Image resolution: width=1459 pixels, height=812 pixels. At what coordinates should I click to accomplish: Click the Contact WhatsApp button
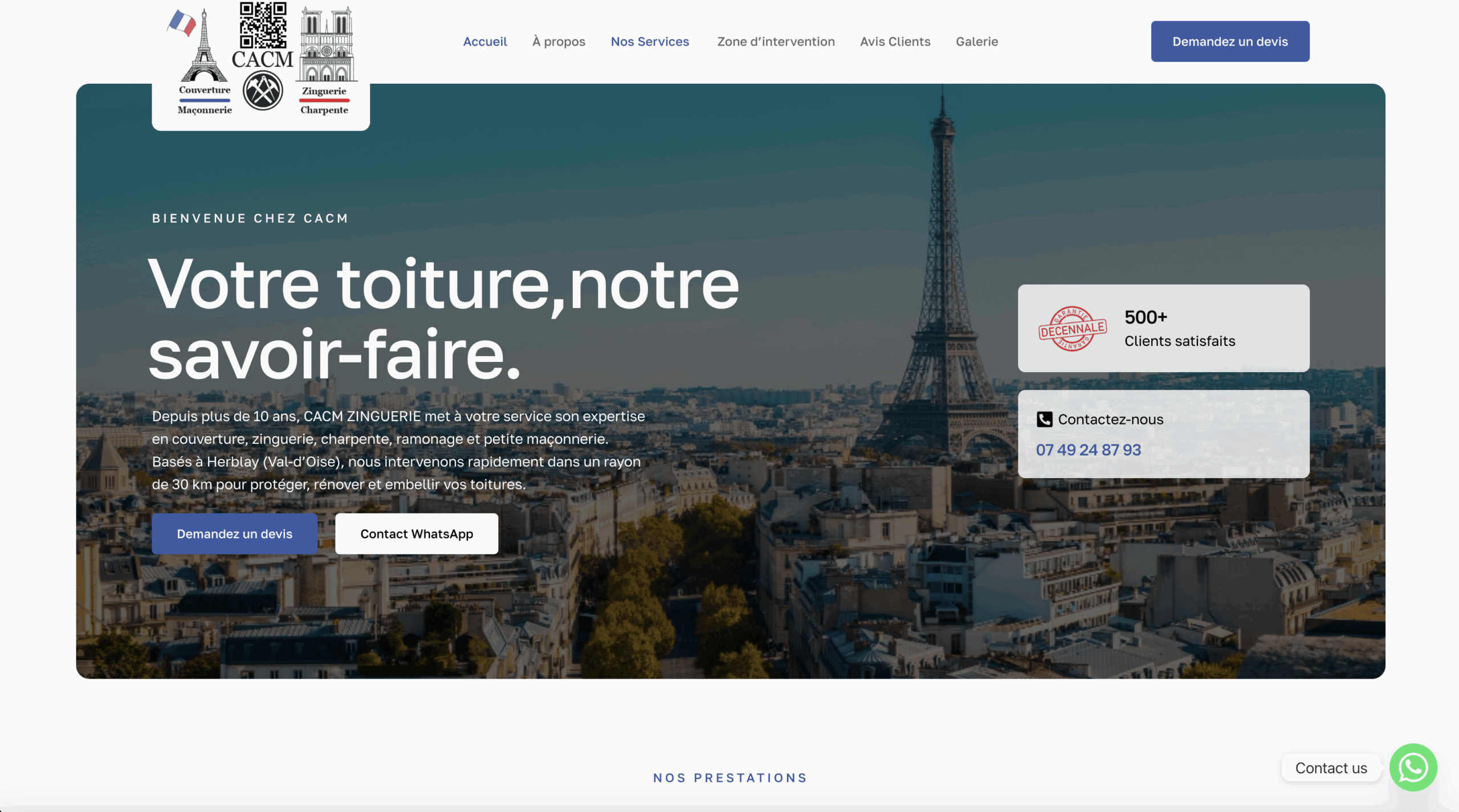417,534
